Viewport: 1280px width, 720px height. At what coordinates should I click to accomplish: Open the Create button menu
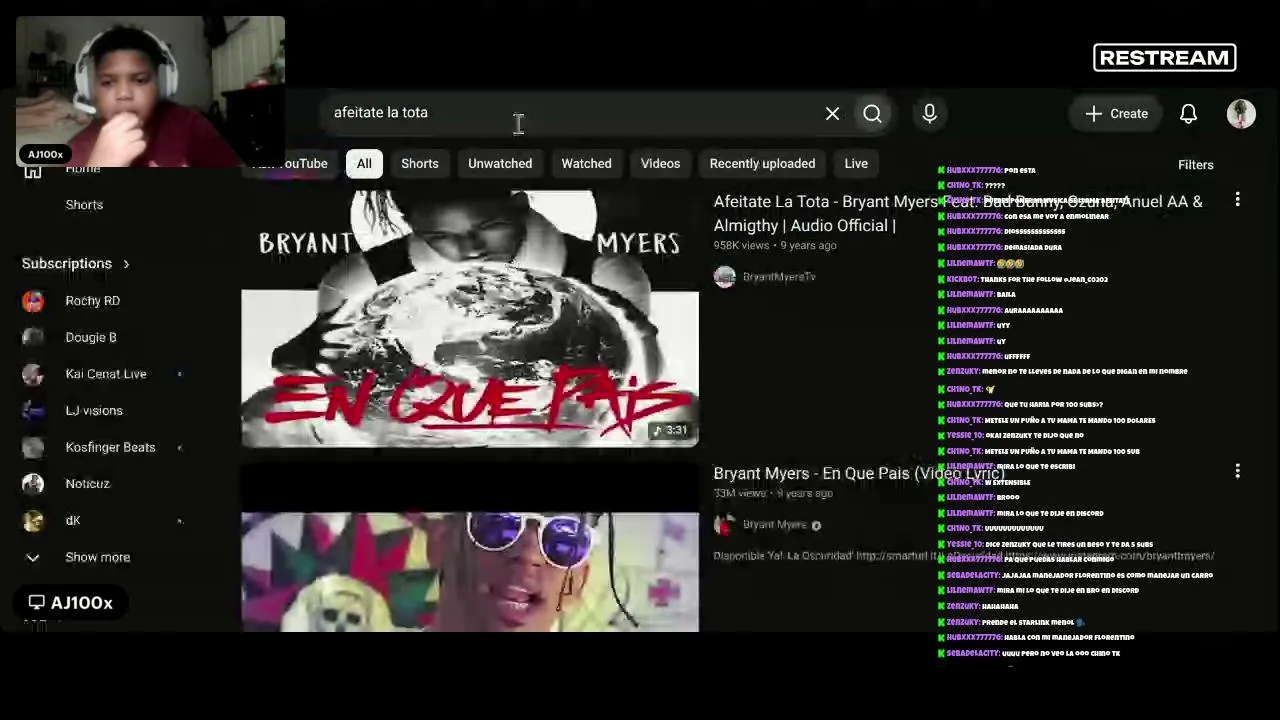tap(1117, 114)
